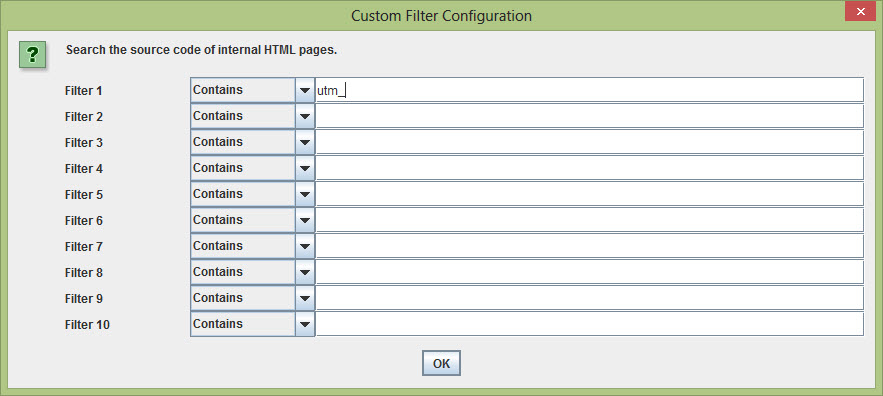Focus the Filter 7 text field

tap(590, 246)
